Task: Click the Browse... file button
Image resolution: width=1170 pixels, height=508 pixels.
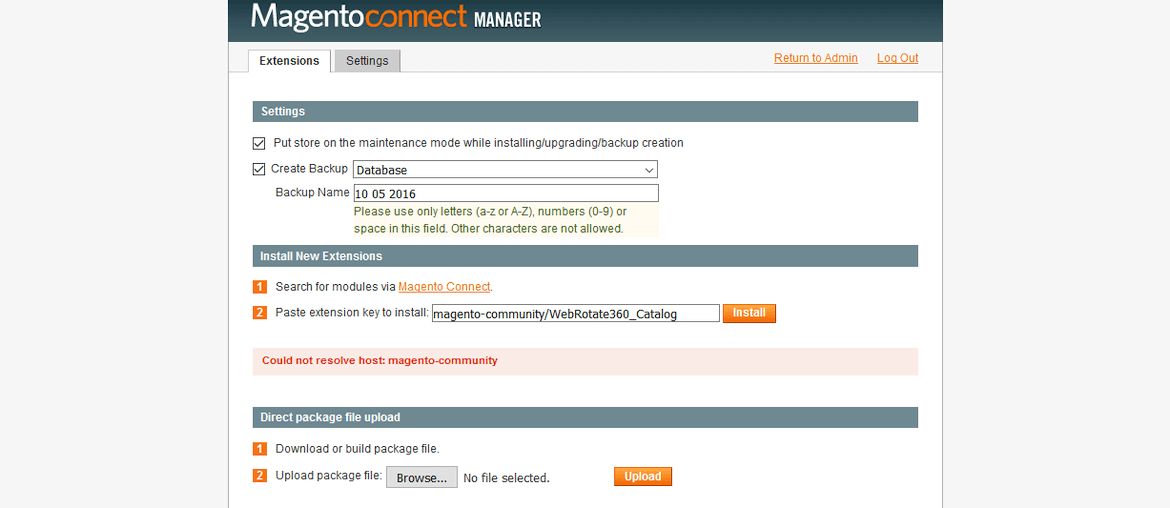Action: tap(422, 477)
